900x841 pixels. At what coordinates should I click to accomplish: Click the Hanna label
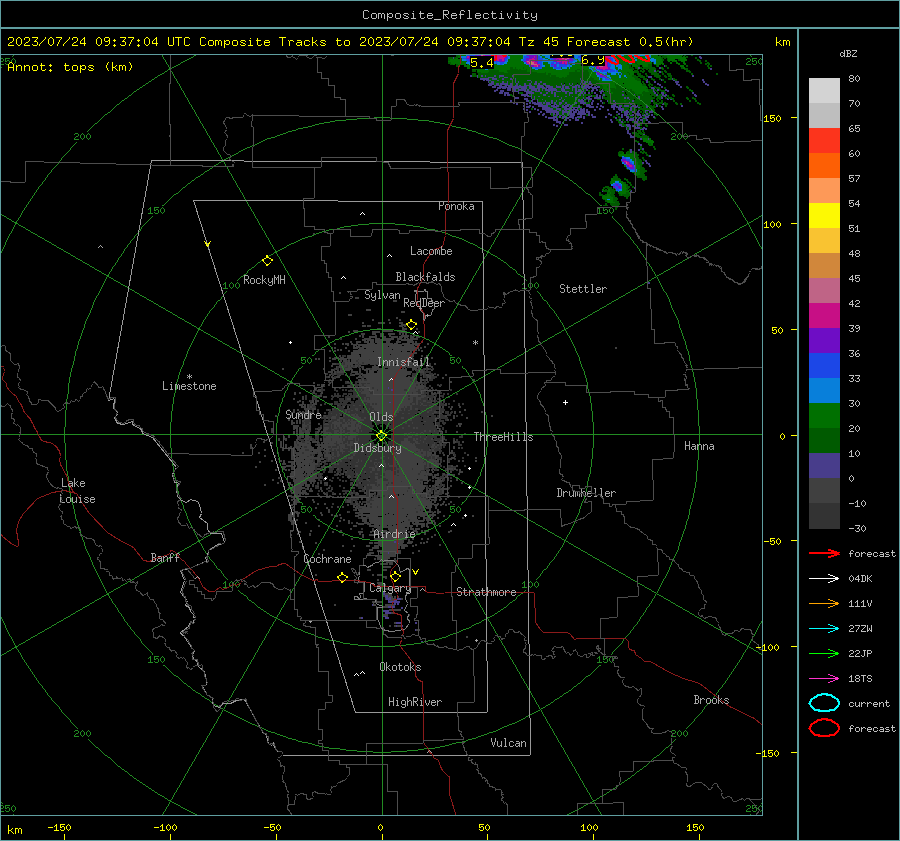[699, 446]
